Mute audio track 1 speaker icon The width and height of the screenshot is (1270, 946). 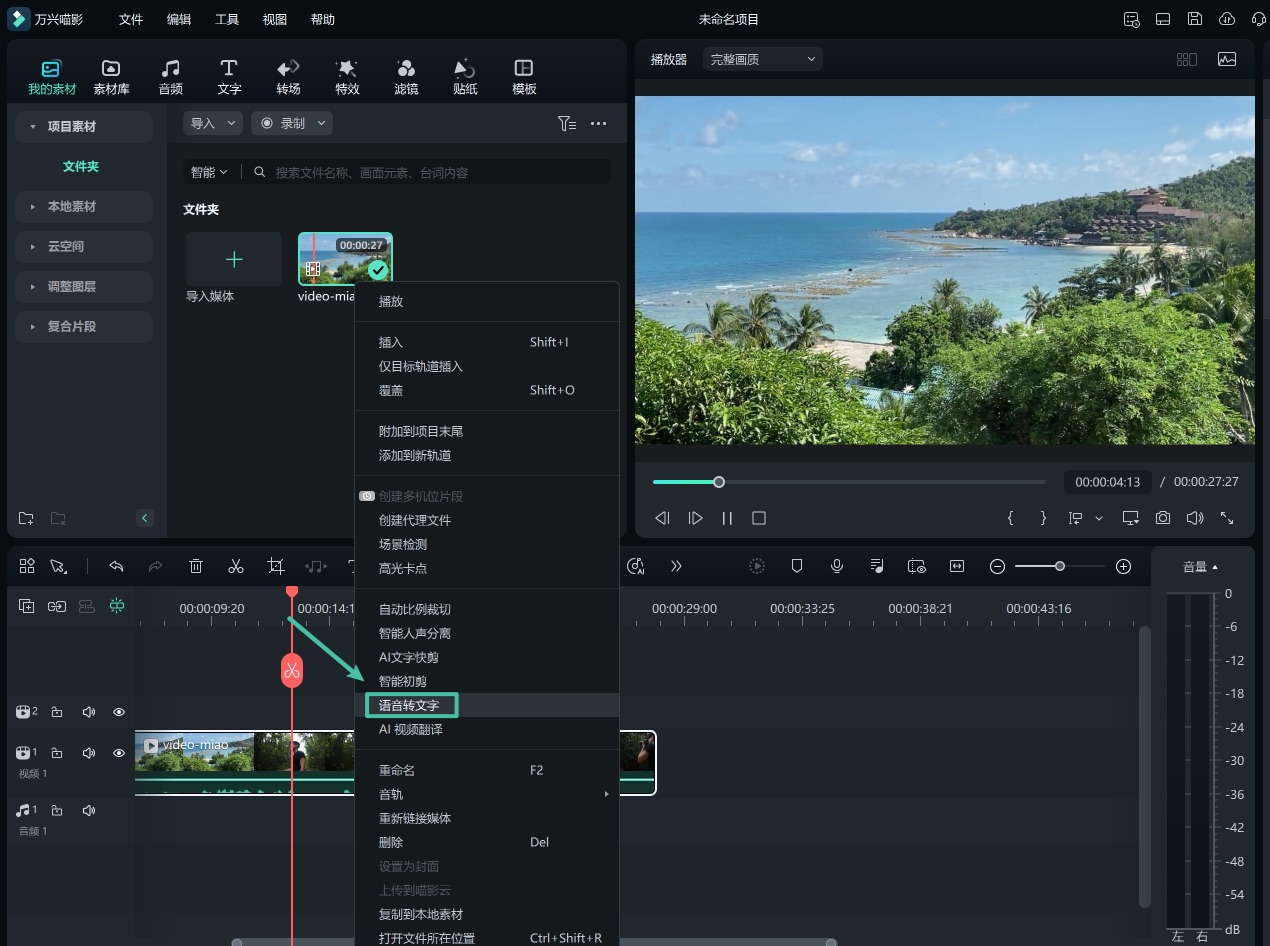89,810
